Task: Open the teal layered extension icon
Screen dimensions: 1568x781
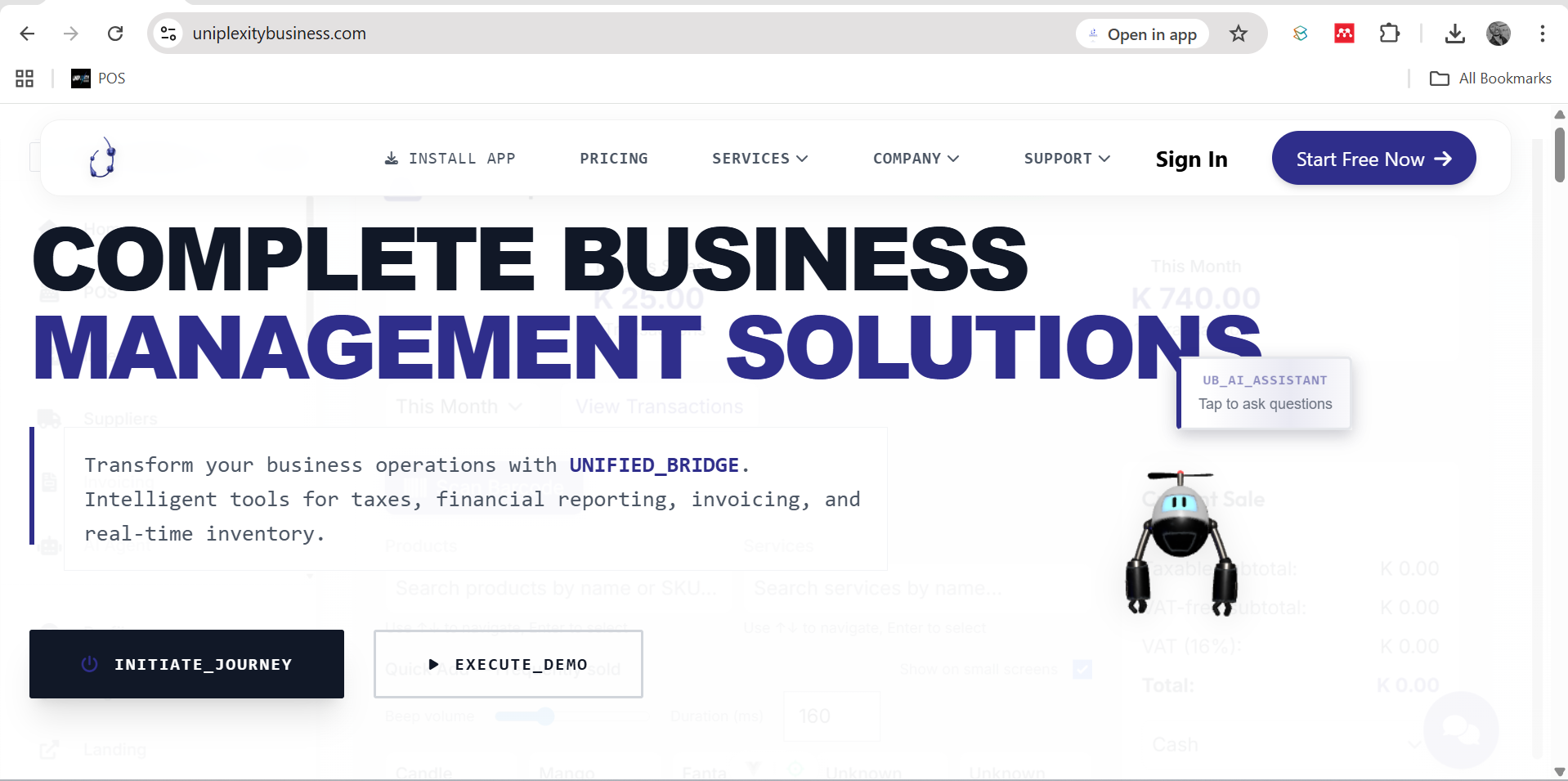Action: coord(1301,34)
